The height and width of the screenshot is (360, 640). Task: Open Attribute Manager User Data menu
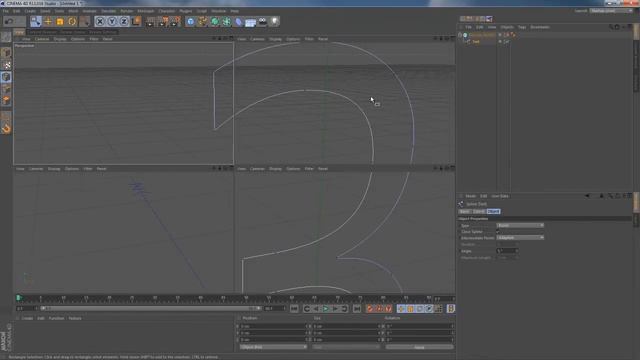click(500, 196)
